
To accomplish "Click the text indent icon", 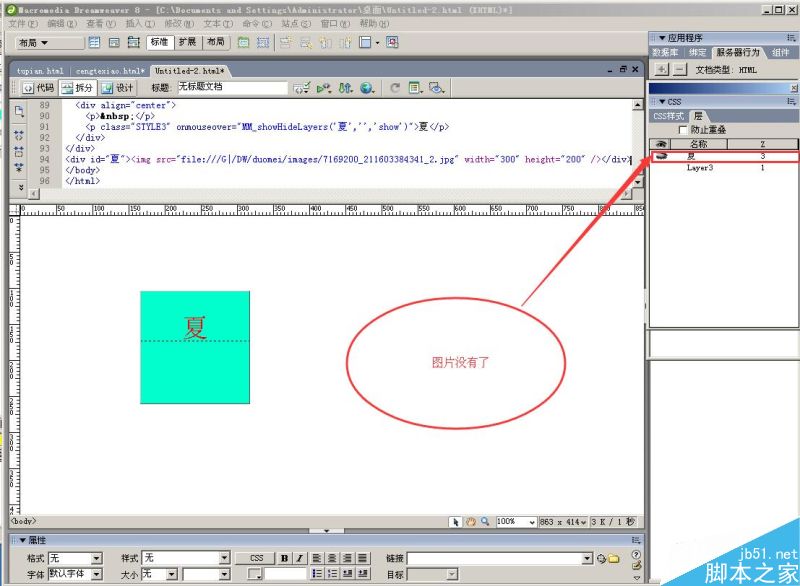I will [x=363, y=574].
